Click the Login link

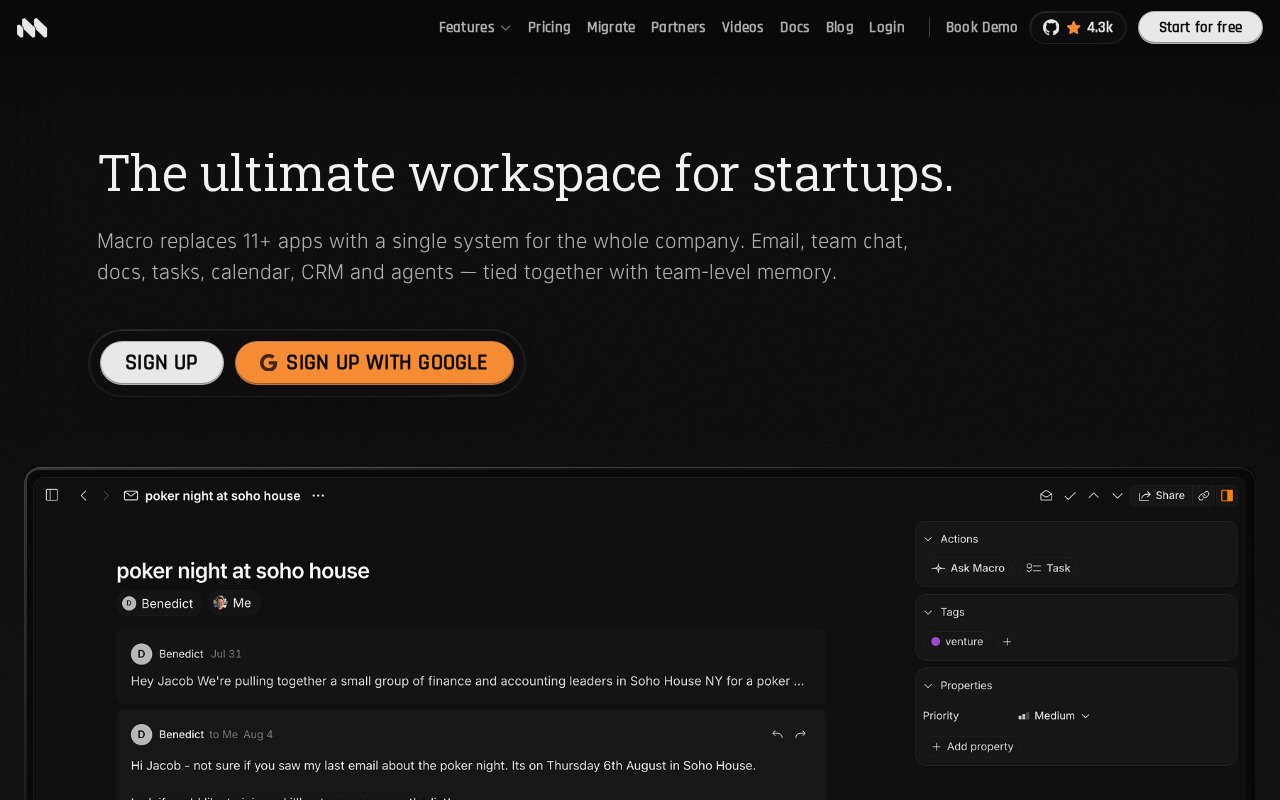887,27
